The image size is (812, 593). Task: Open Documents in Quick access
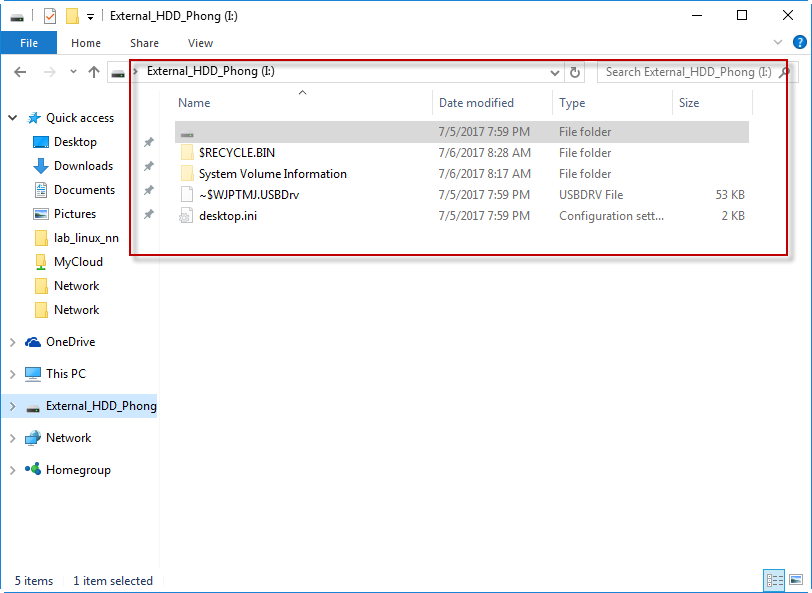(84, 190)
